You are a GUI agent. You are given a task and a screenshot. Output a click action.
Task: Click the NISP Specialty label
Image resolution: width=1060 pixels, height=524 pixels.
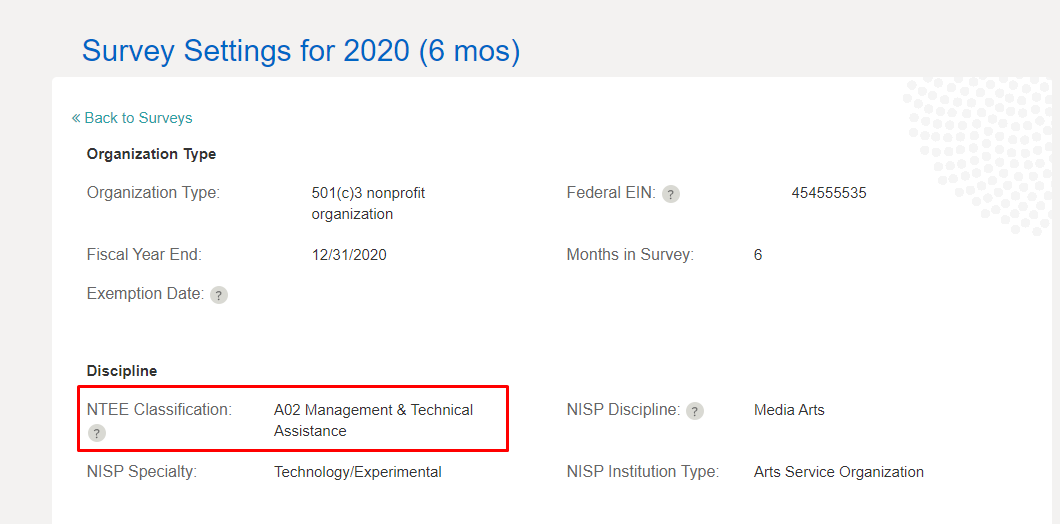(x=142, y=472)
